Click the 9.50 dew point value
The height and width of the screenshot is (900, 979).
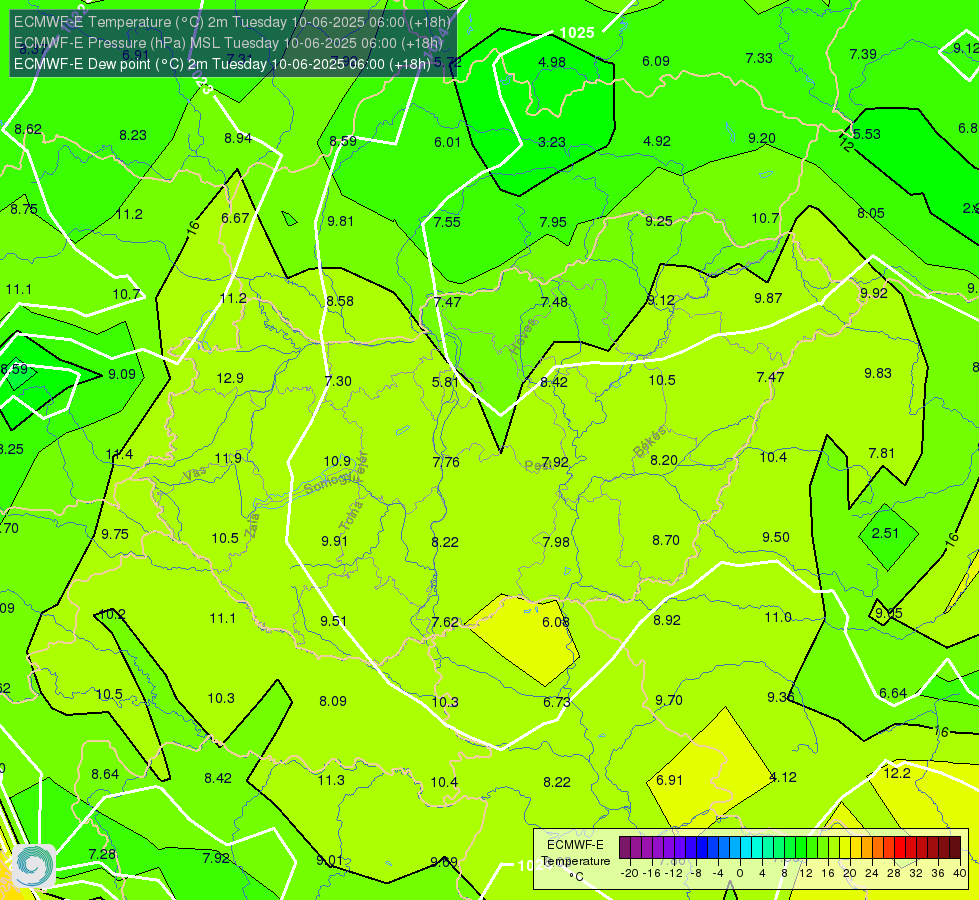(x=776, y=538)
